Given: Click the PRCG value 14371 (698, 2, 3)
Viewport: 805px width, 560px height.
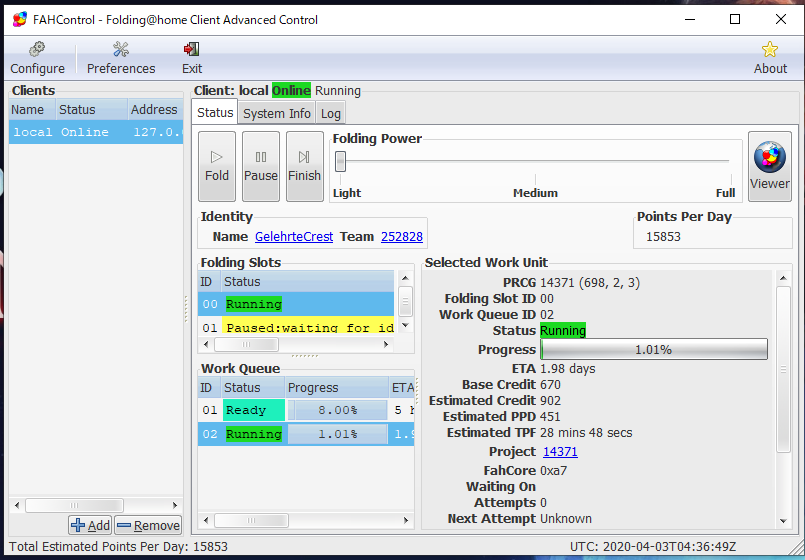Looking at the screenshot, I should click(x=590, y=283).
